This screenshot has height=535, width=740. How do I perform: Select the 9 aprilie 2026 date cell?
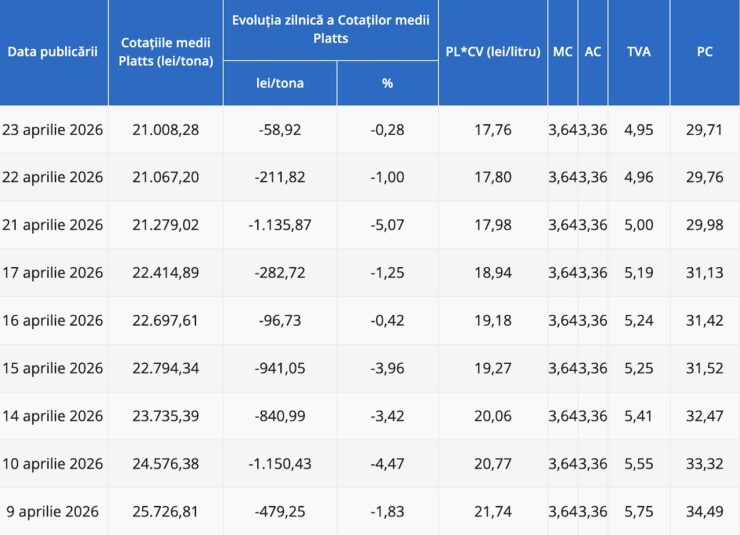(53, 511)
